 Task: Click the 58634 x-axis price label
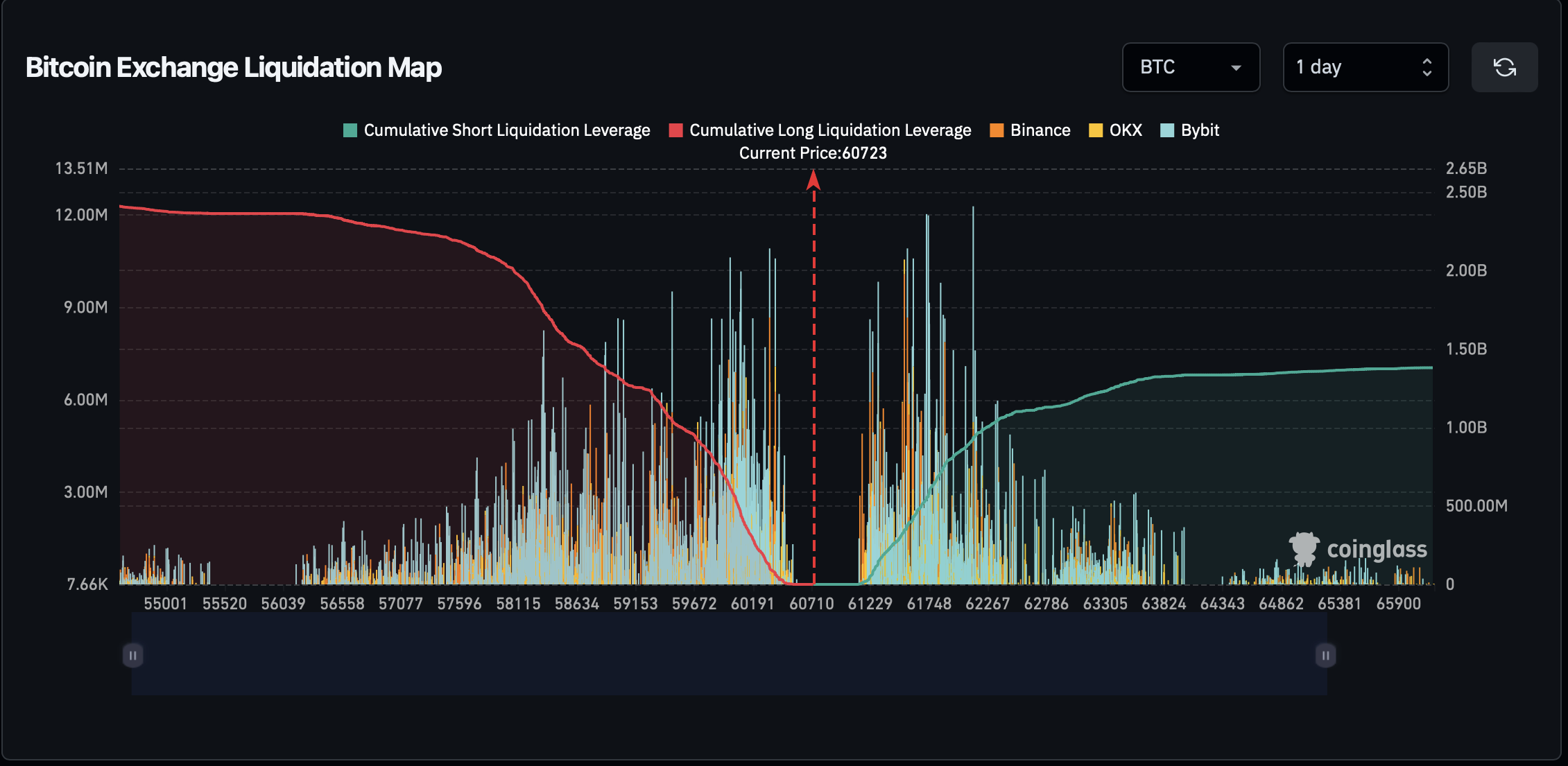[x=577, y=604]
